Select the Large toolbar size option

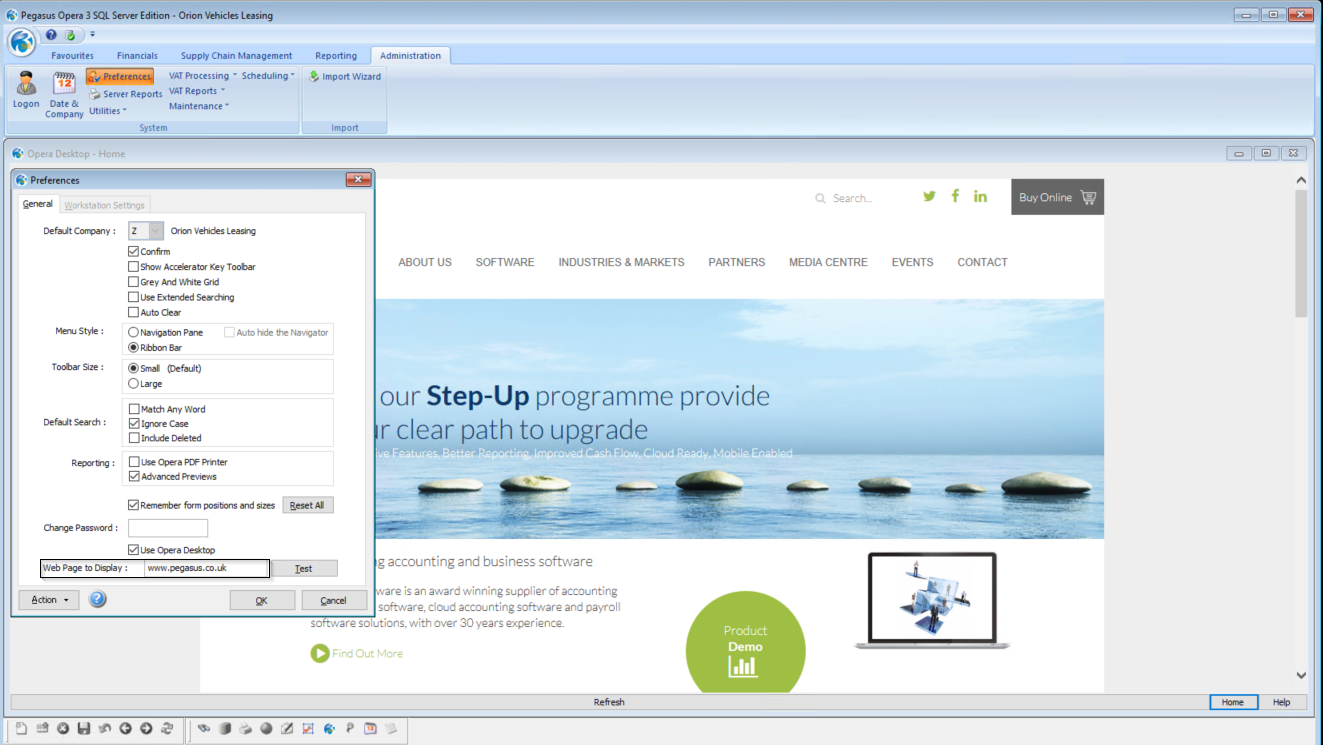point(134,384)
